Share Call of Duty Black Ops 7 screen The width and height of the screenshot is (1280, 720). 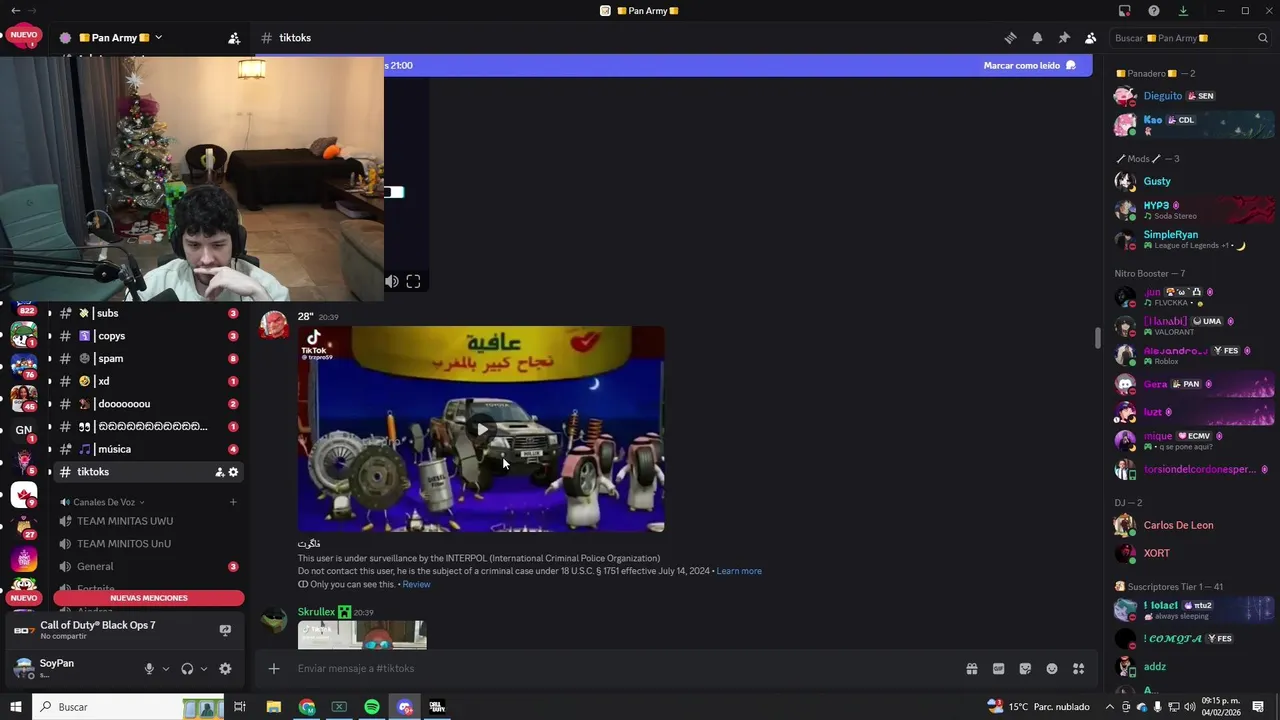[x=225, y=630]
